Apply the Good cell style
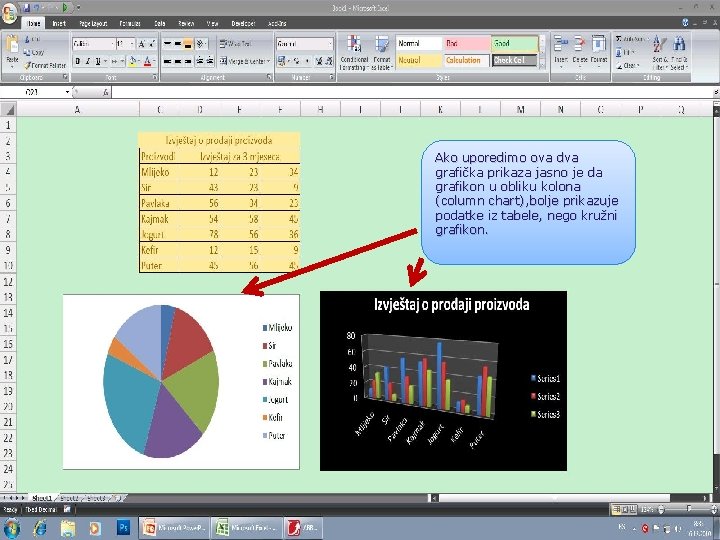The height and width of the screenshot is (540, 720). pyautogui.click(x=514, y=44)
